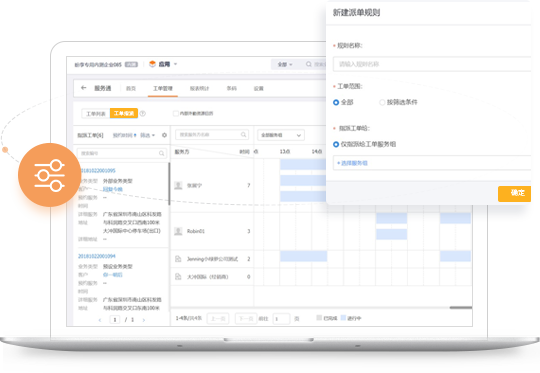Click search magnifier in service provider field

coord(243,134)
